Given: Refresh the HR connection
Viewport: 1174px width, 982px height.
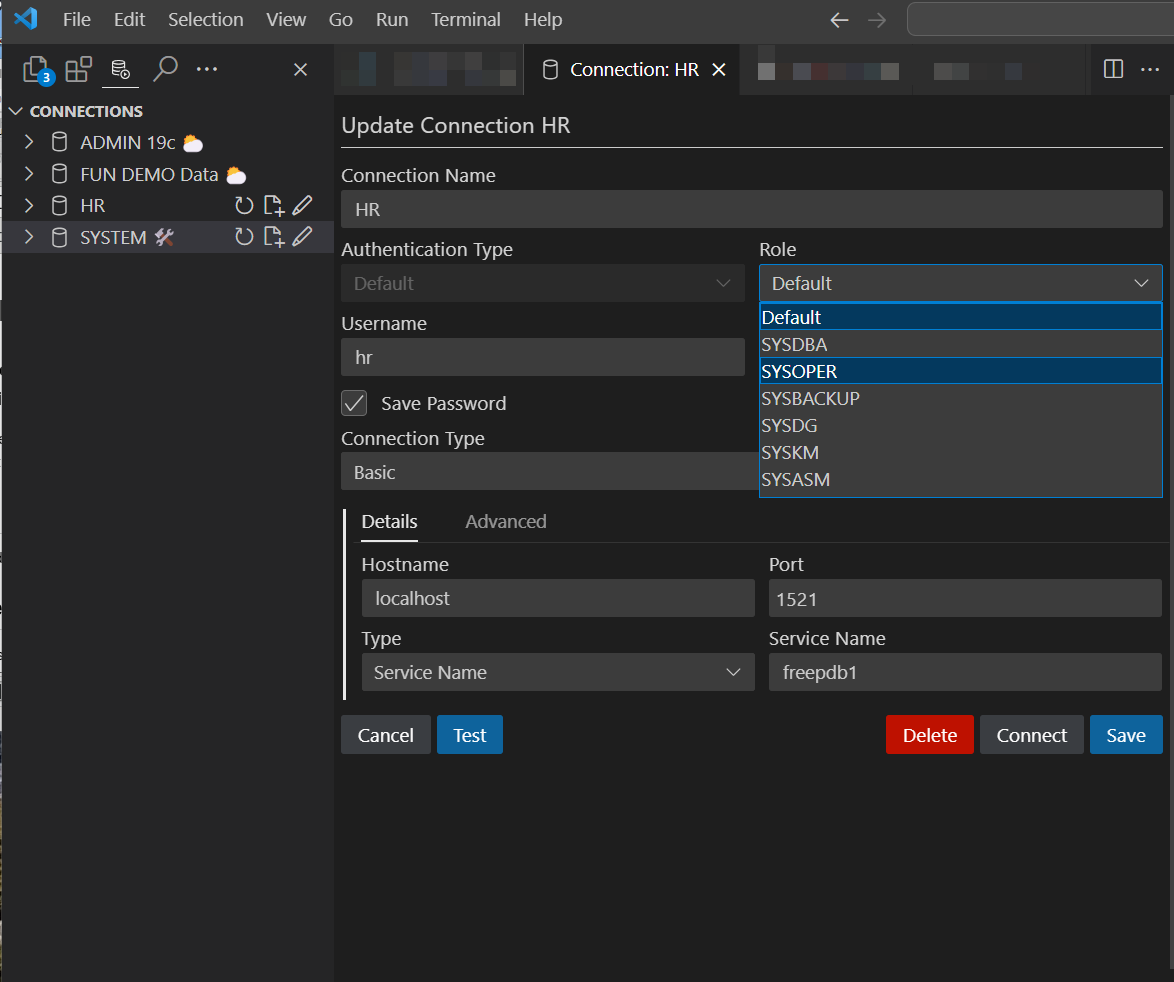Looking at the screenshot, I should pos(244,205).
